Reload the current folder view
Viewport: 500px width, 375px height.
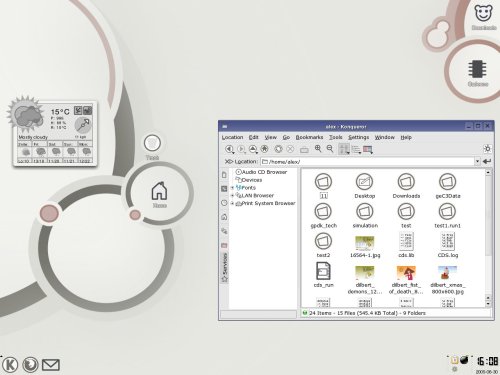tap(278, 149)
